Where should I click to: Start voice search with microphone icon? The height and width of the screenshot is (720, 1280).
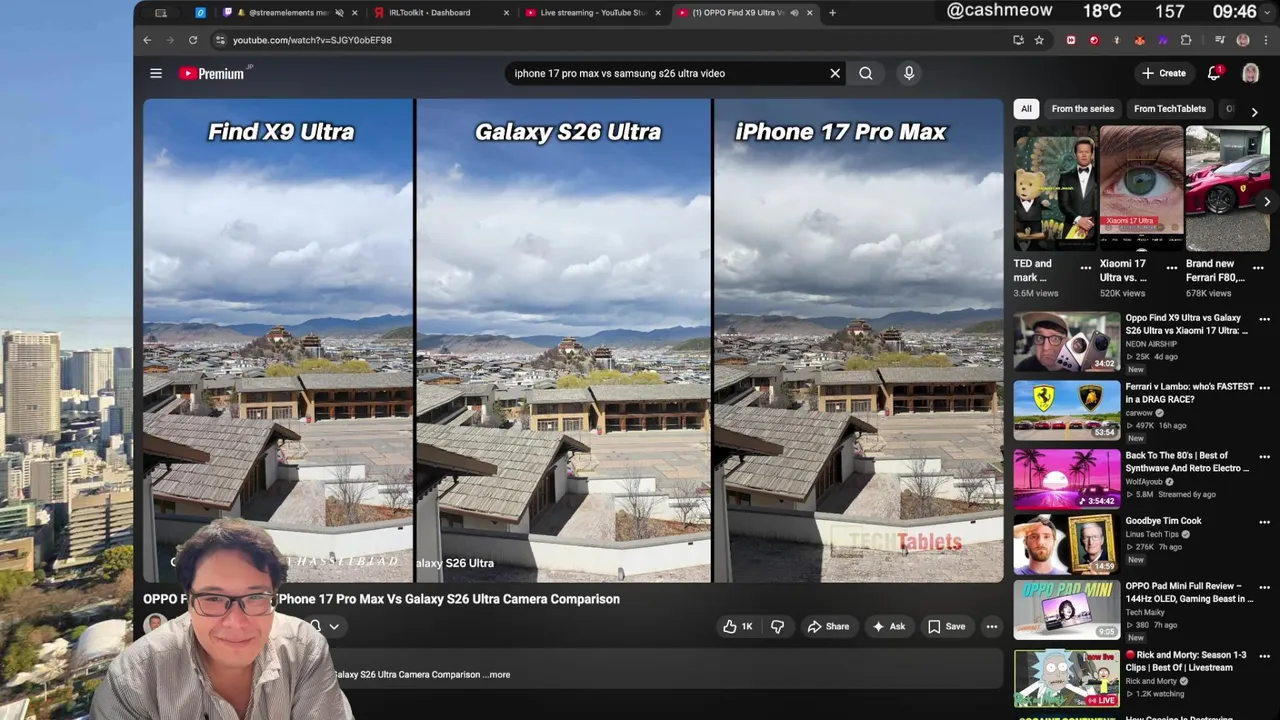click(x=909, y=73)
